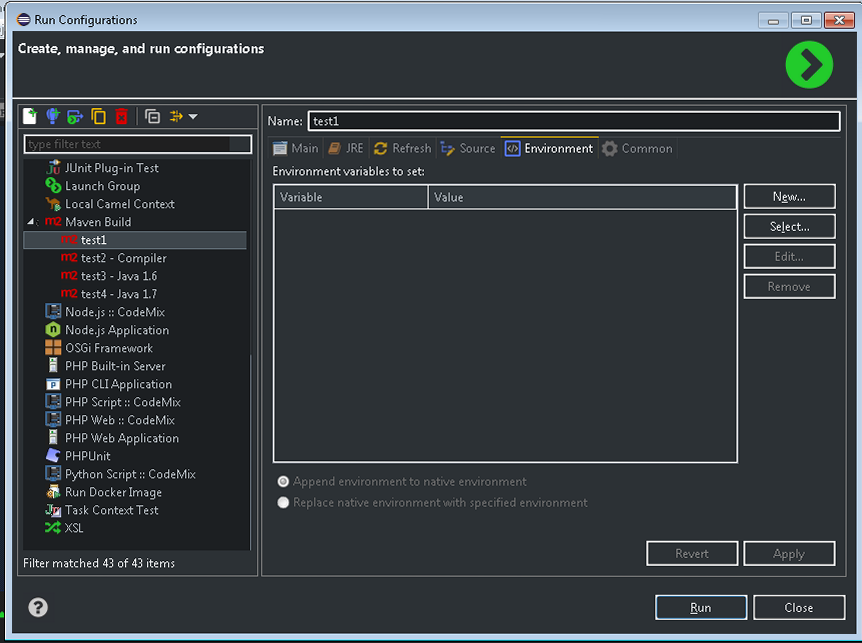Select Replace native environment with specified environment
The image size is (862, 643).
[x=284, y=503]
